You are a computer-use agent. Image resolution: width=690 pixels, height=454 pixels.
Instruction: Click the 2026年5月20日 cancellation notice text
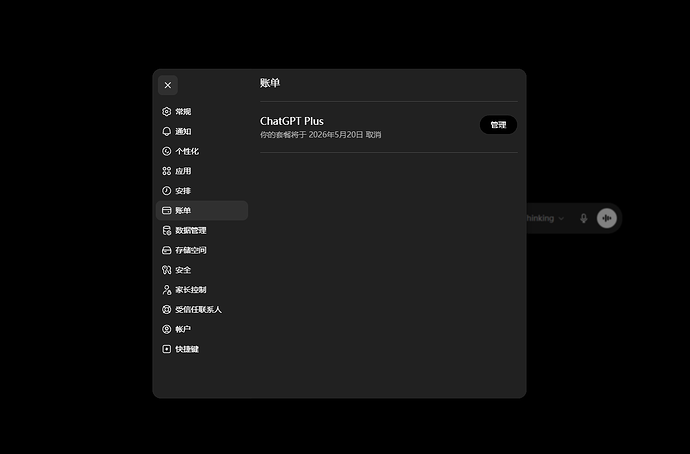tap(321, 135)
